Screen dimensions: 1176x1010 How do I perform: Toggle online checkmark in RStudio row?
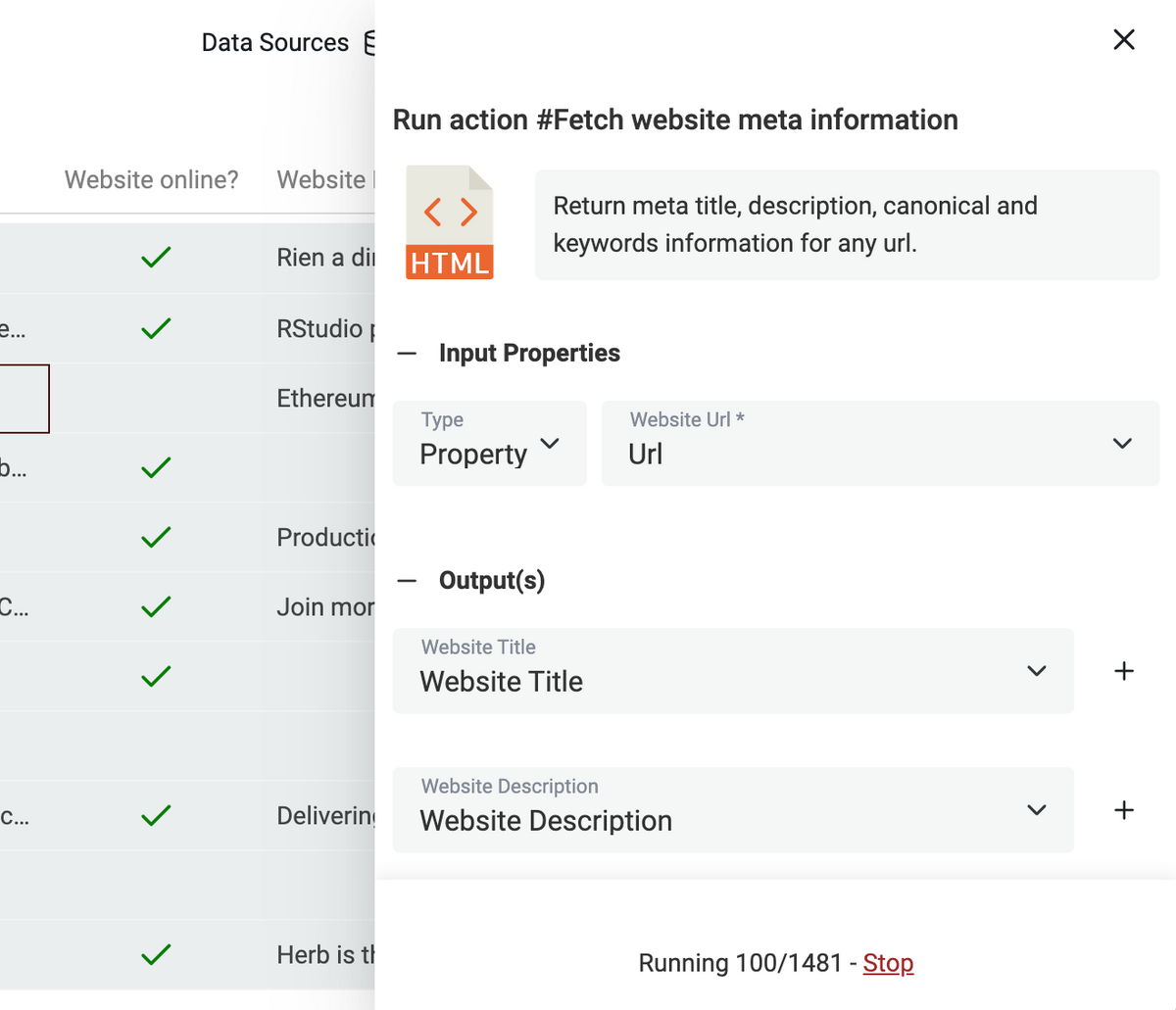click(156, 328)
